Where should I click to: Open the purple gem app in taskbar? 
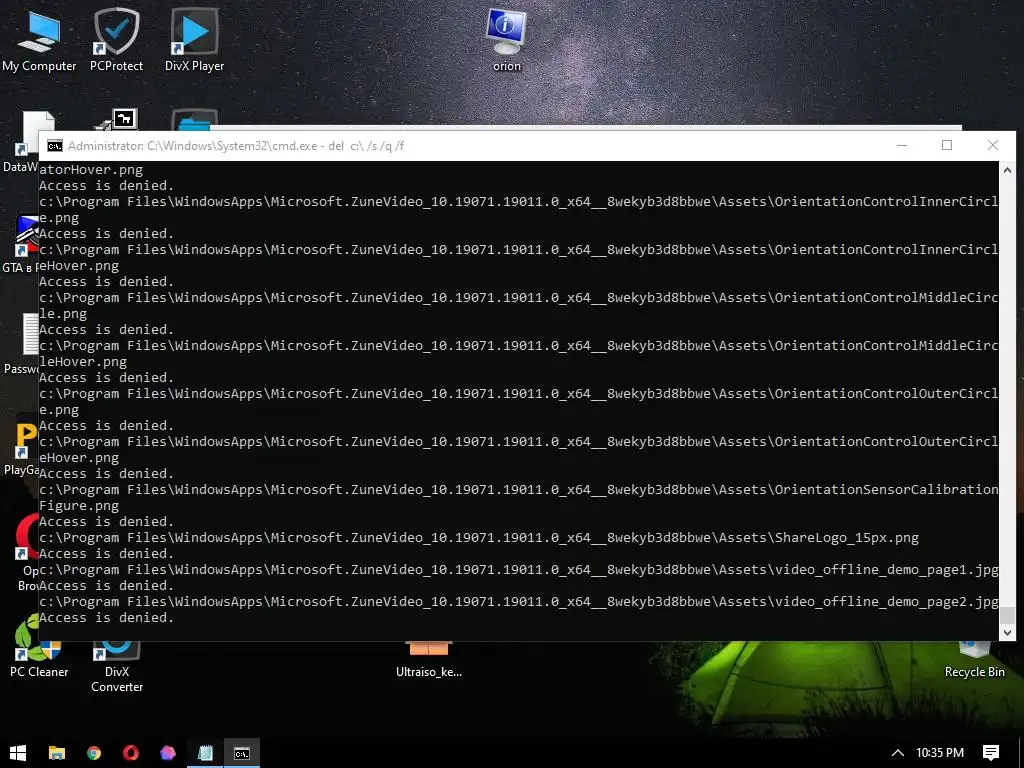[168, 753]
